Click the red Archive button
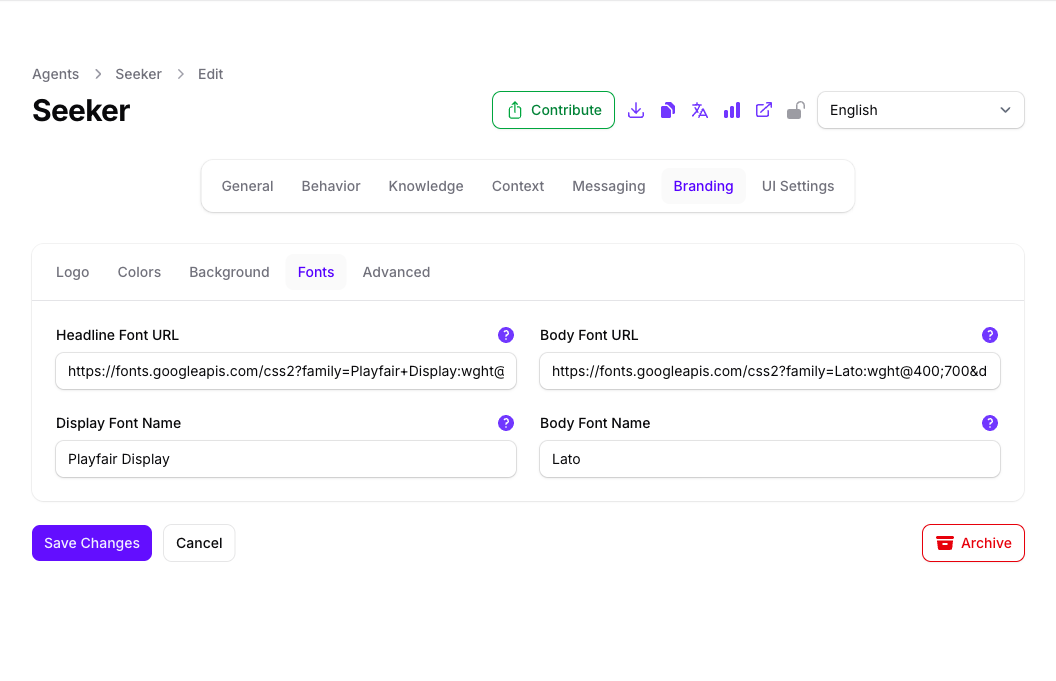This screenshot has width=1056, height=681. [973, 543]
